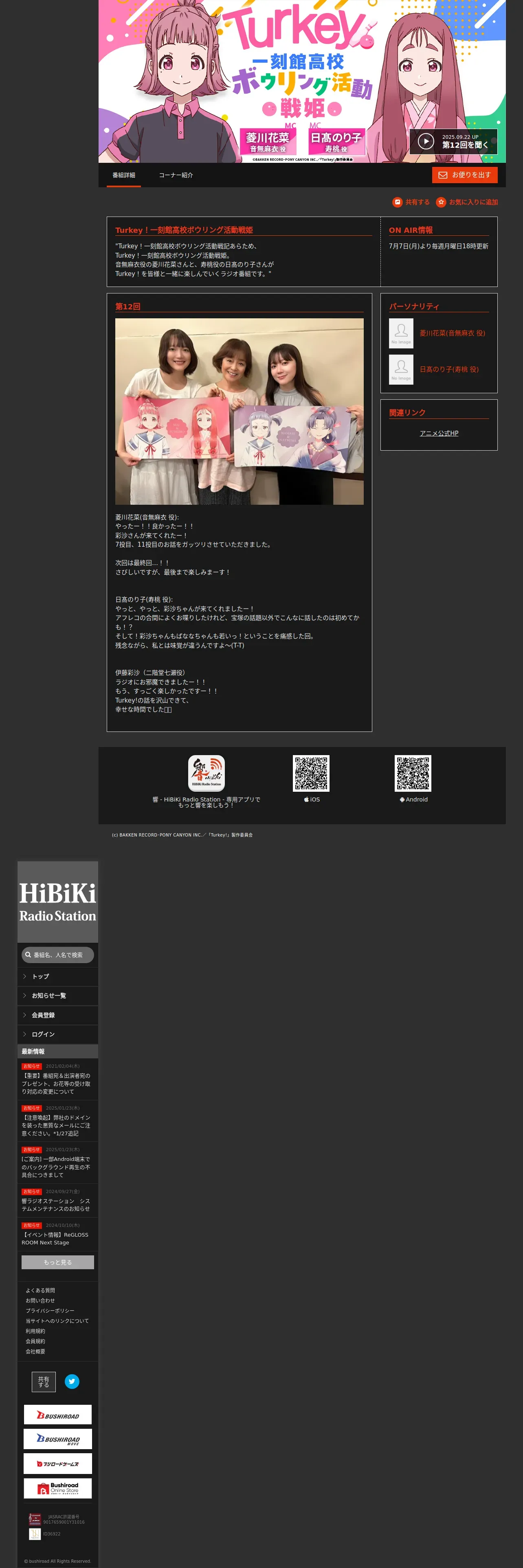Click the ID36922 badge icon
The width and height of the screenshot is (523, 1568).
tap(35, 1534)
